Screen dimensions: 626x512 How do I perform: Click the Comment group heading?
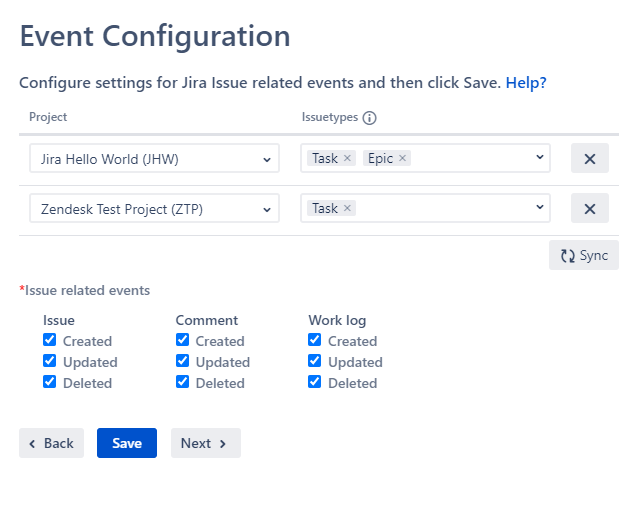[207, 320]
